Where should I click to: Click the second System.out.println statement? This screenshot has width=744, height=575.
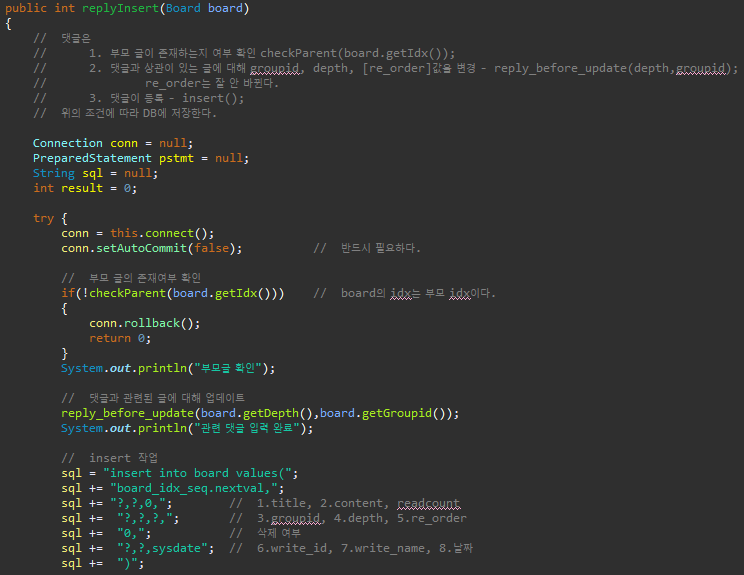(x=187, y=428)
